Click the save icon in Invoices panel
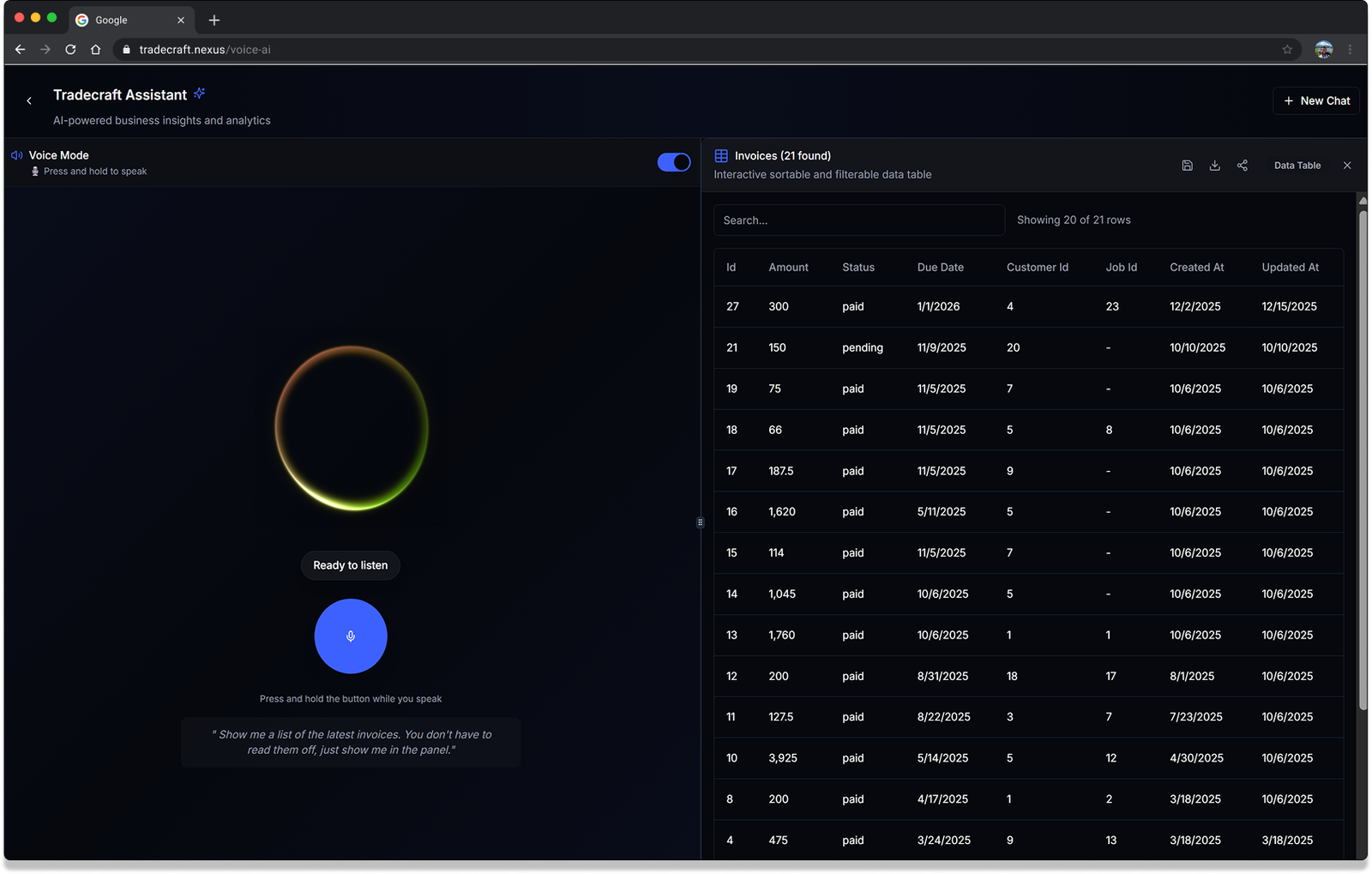The width and height of the screenshot is (1372, 874). [1187, 166]
